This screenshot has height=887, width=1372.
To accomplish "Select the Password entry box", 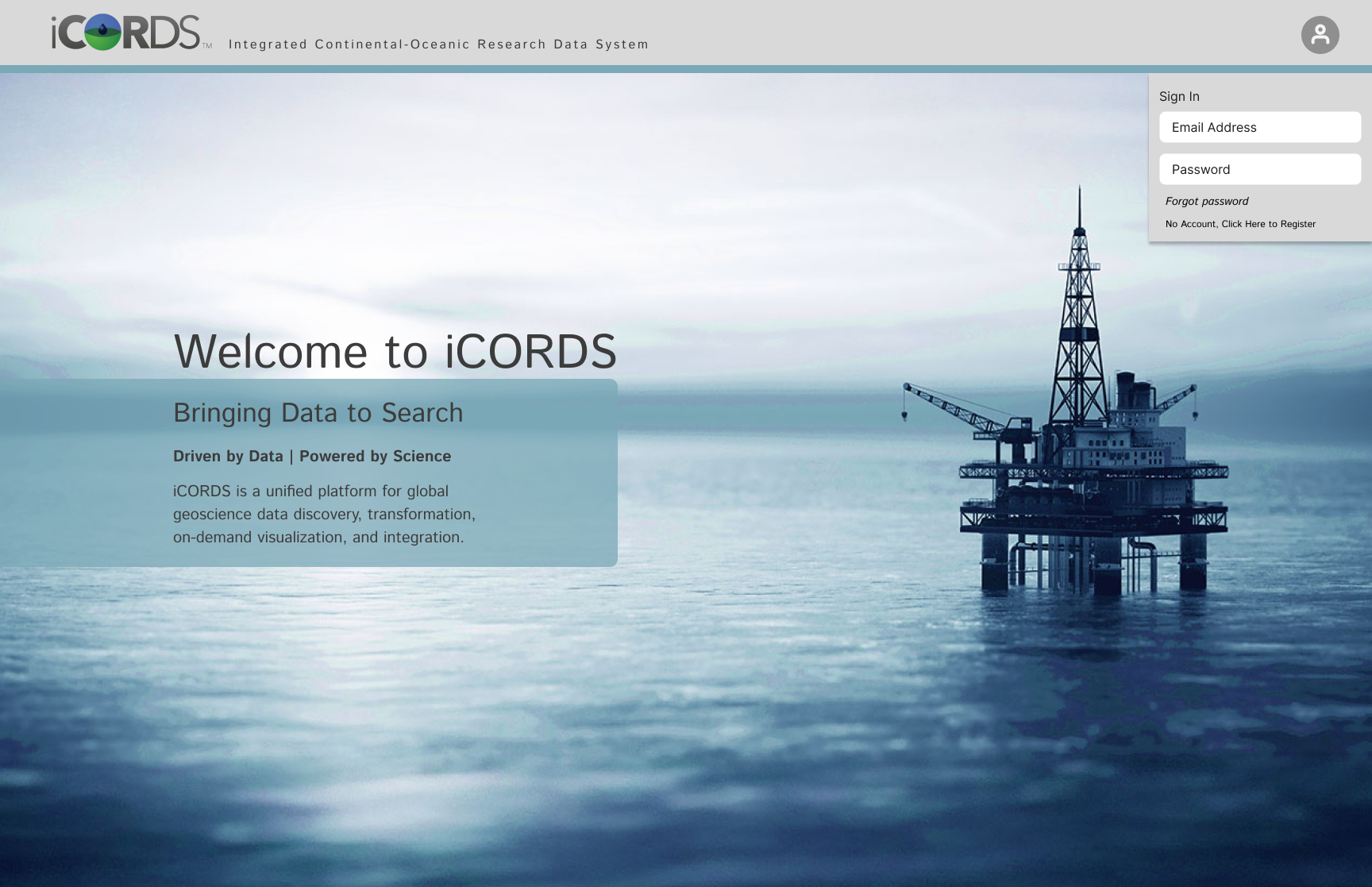I will point(1260,169).
